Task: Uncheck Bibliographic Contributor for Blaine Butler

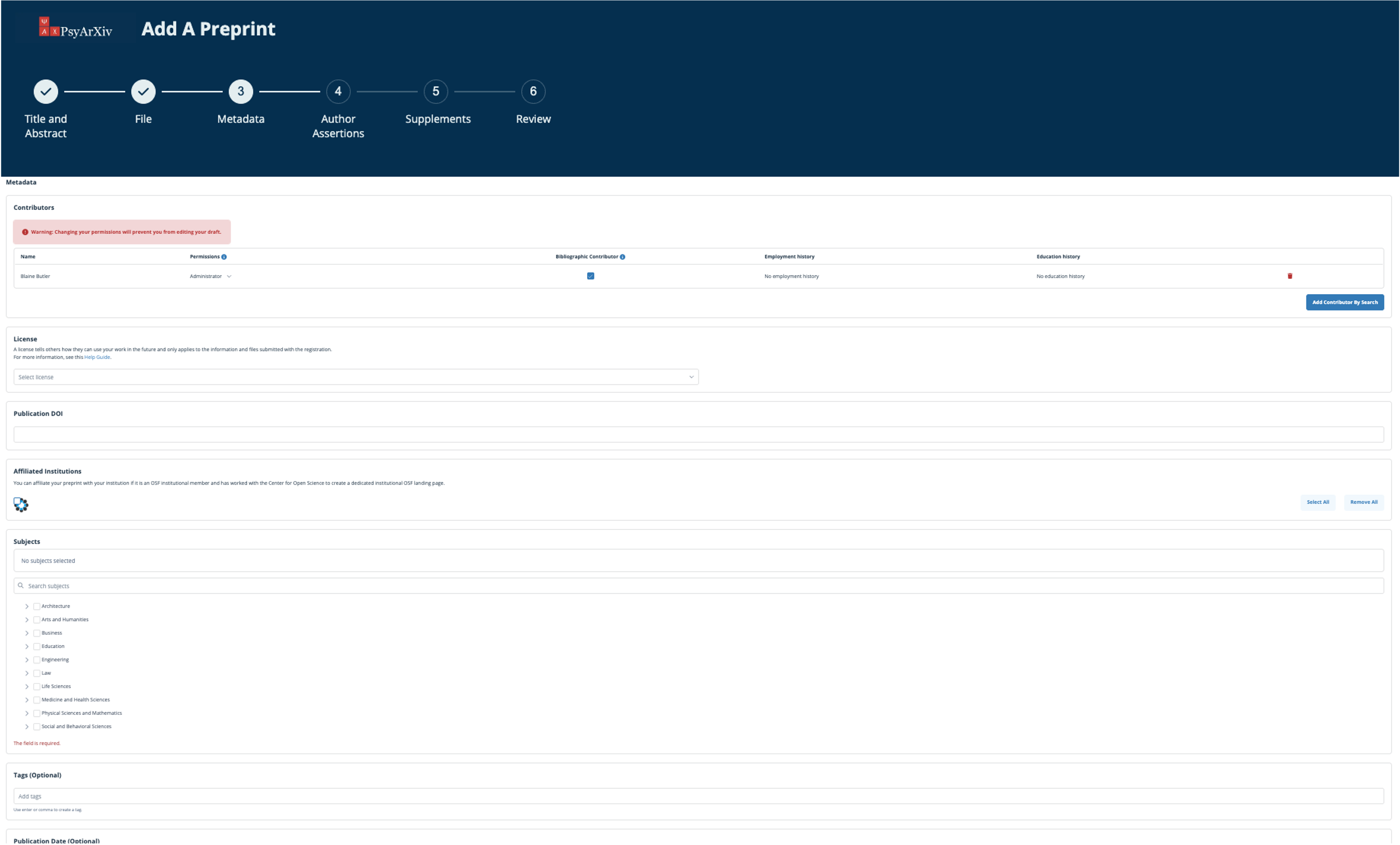Action: [590, 276]
